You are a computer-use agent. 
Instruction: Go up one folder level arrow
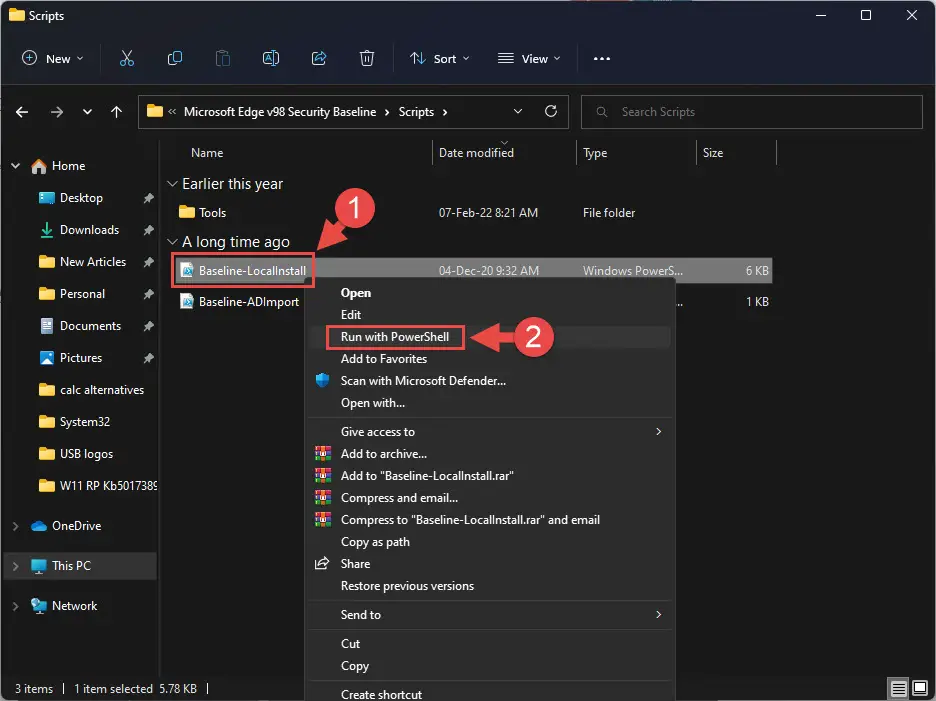[x=116, y=112]
